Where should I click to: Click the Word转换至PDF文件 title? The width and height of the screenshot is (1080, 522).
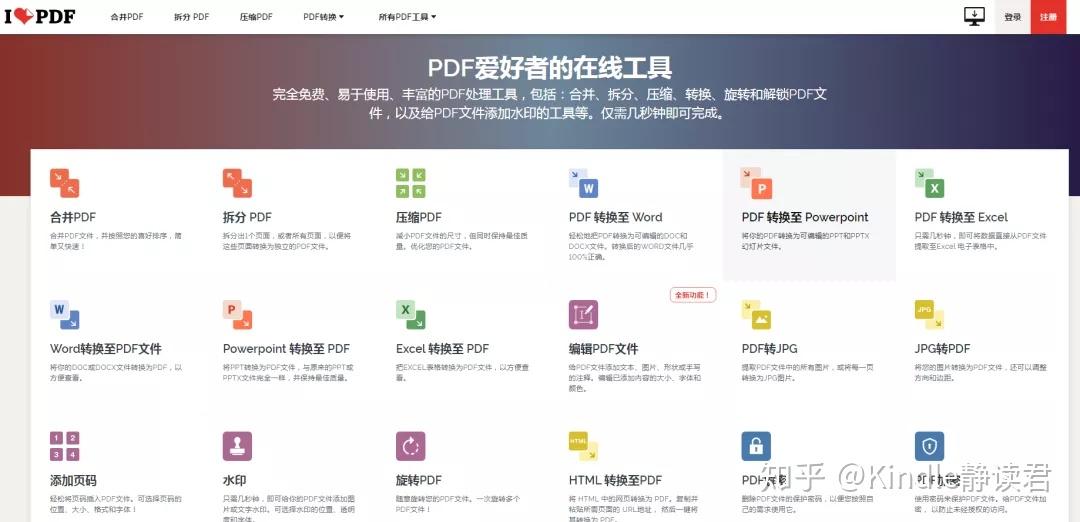tap(106, 348)
